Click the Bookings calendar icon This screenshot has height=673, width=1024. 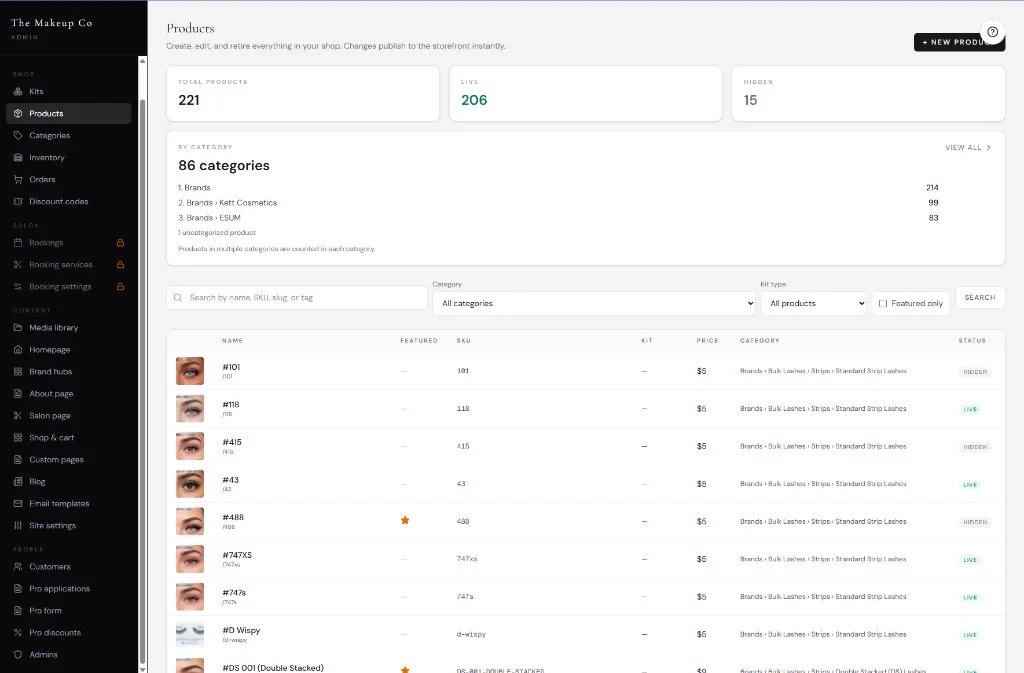pos(18,243)
